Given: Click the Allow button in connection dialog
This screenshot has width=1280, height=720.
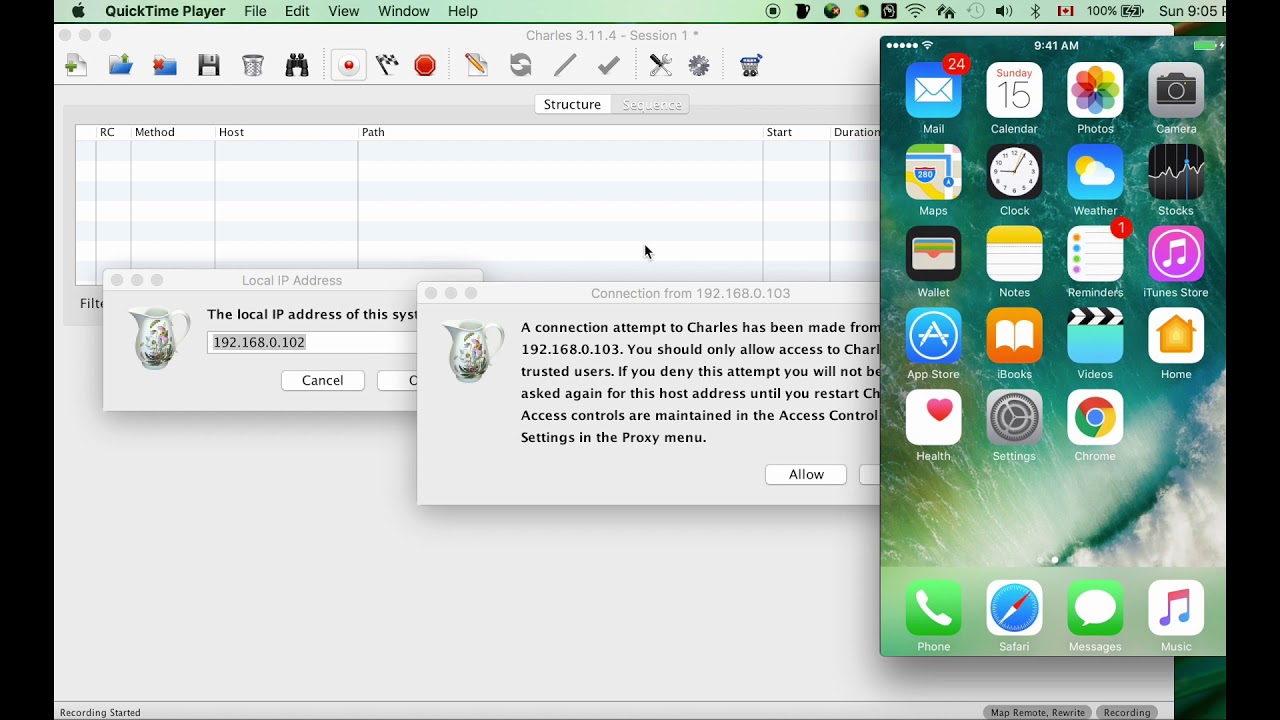Looking at the screenshot, I should click(x=806, y=475).
